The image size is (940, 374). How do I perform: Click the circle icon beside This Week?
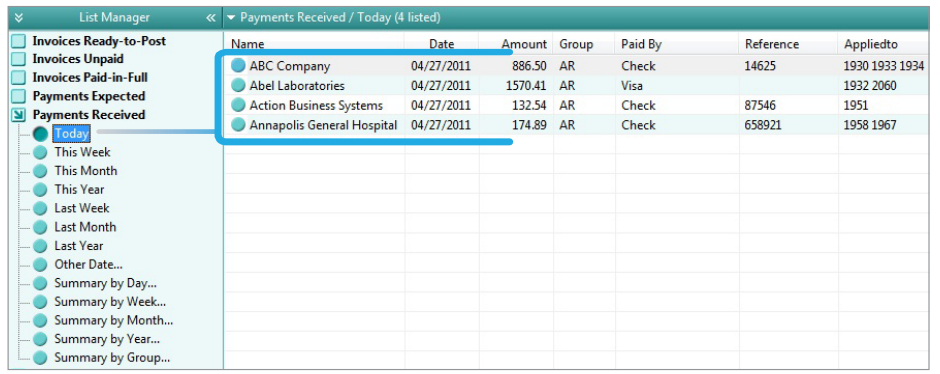coord(40,153)
